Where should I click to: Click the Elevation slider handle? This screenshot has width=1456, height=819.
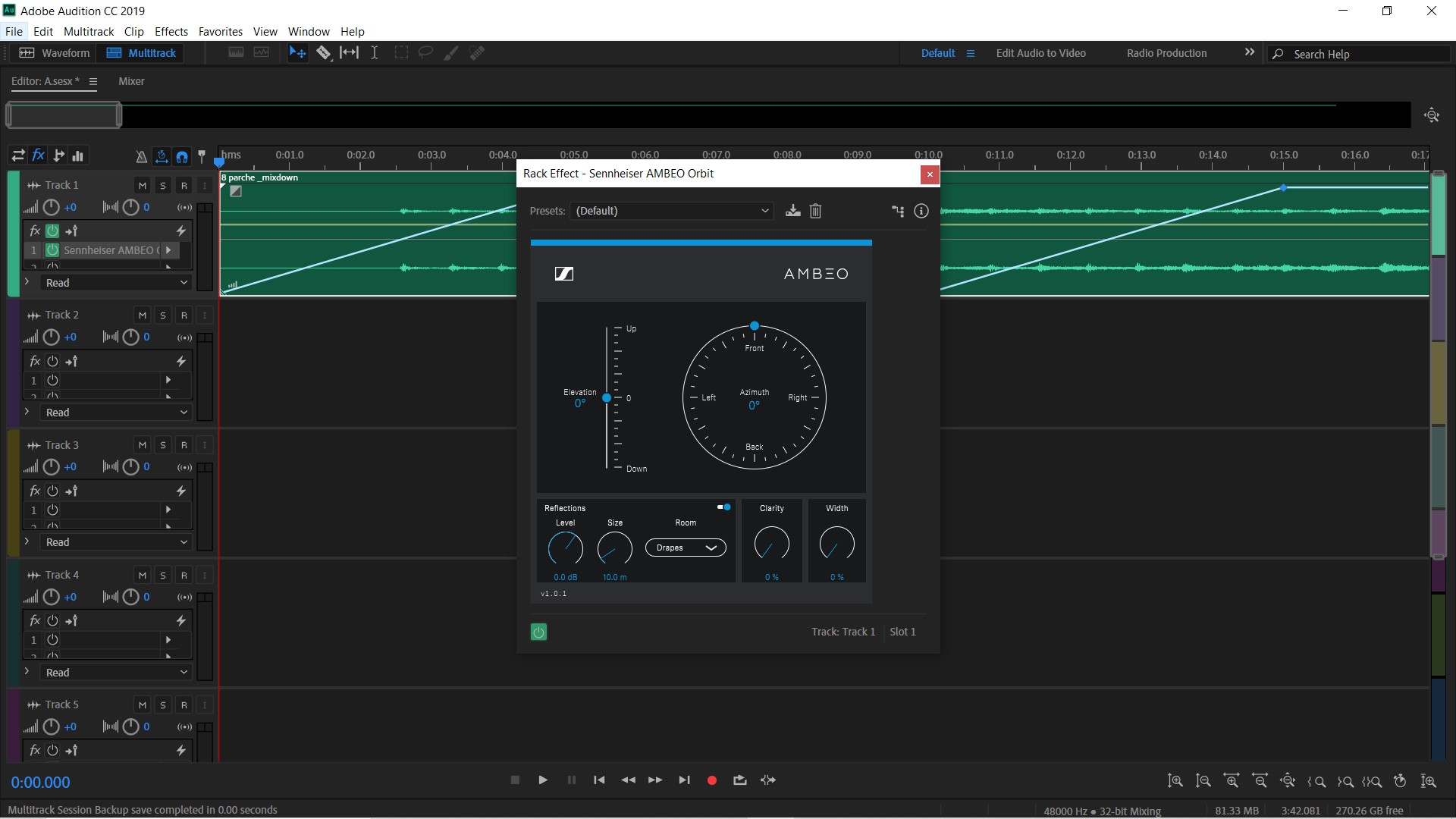pos(607,398)
